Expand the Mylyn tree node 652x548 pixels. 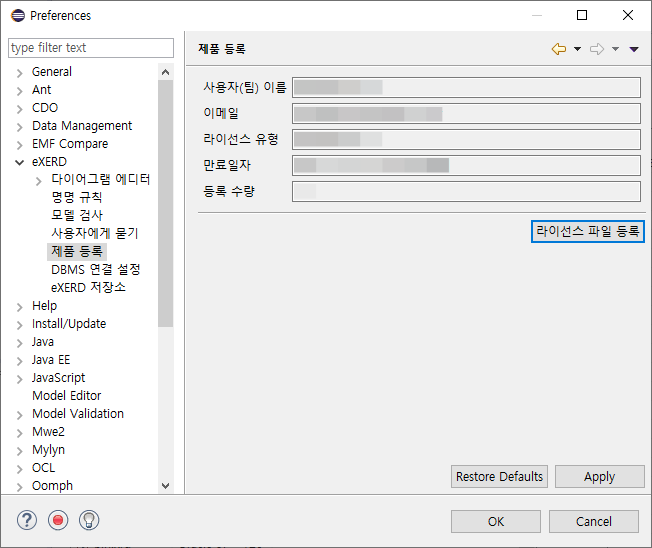click(x=20, y=451)
